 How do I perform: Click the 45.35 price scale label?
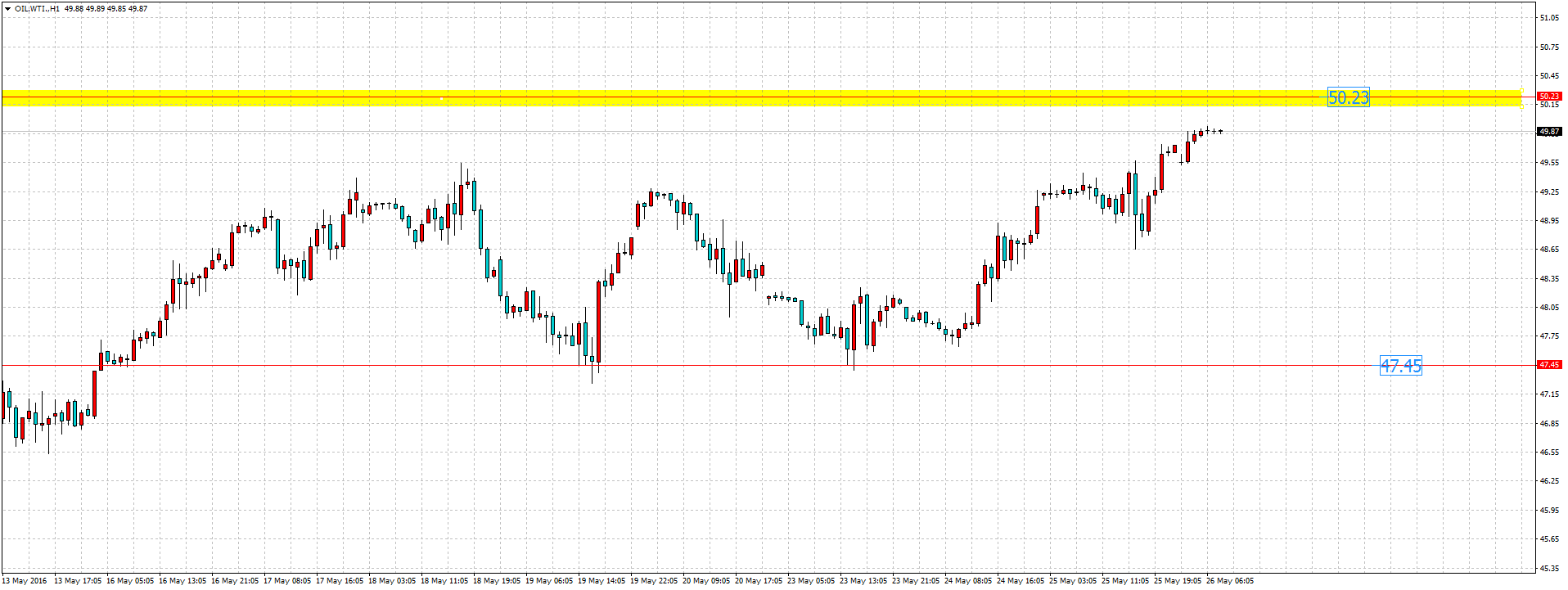click(1548, 568)
